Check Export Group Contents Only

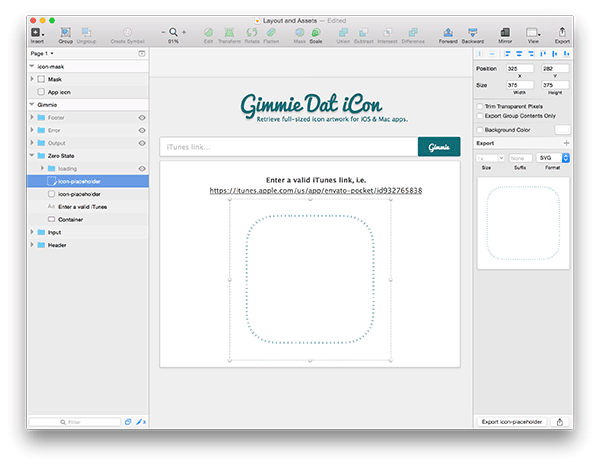pos(479,116)
